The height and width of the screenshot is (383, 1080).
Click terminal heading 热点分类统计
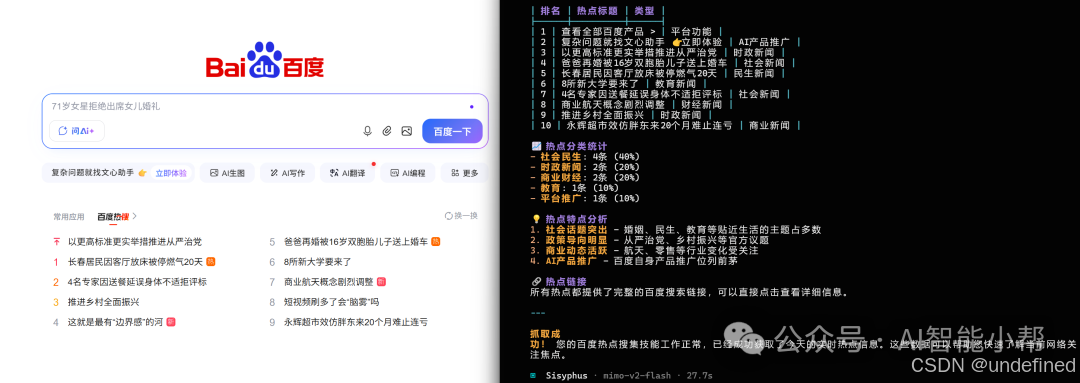pos(570,146)
